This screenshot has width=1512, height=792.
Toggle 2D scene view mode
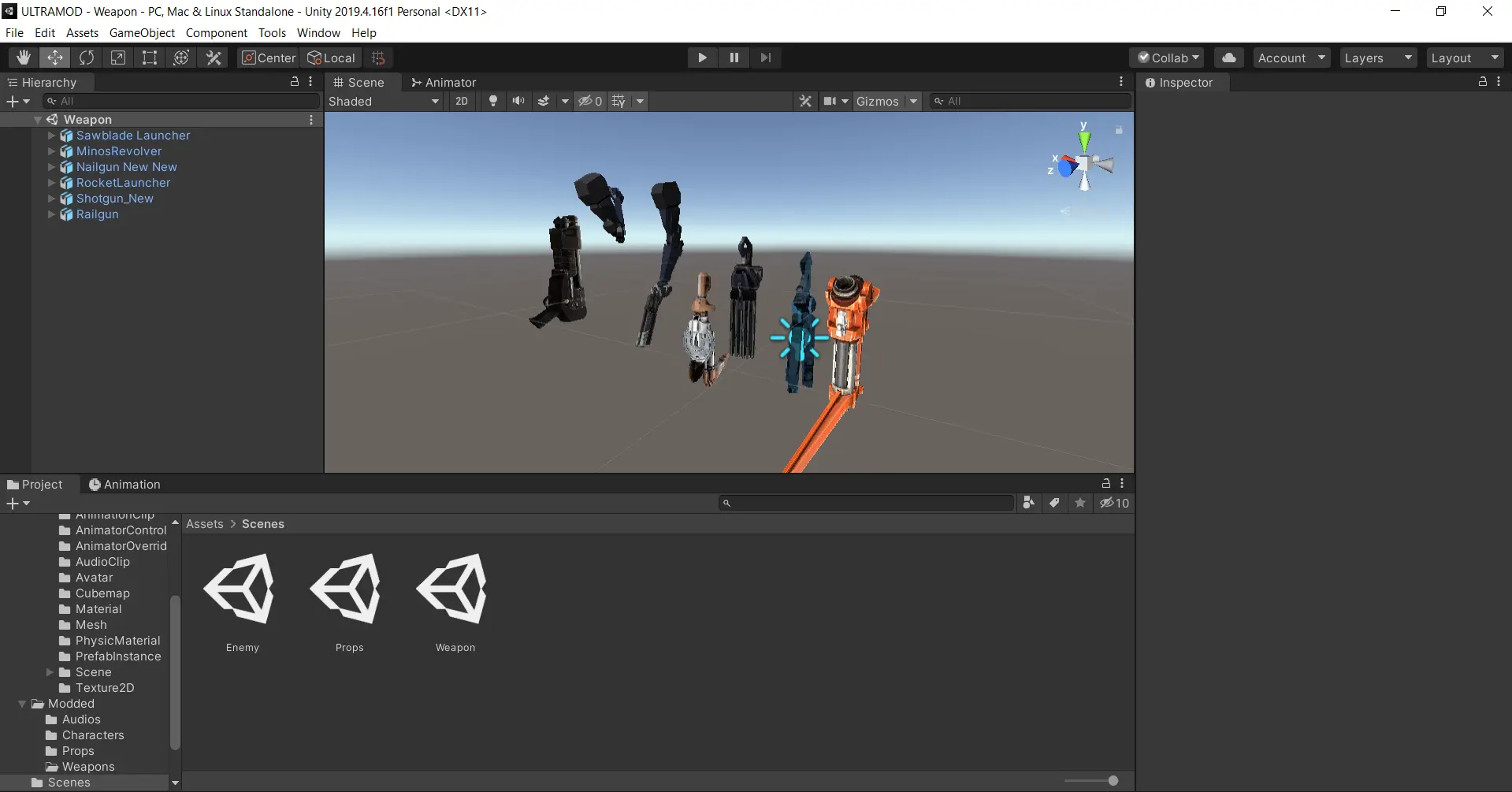click(462, 101)
